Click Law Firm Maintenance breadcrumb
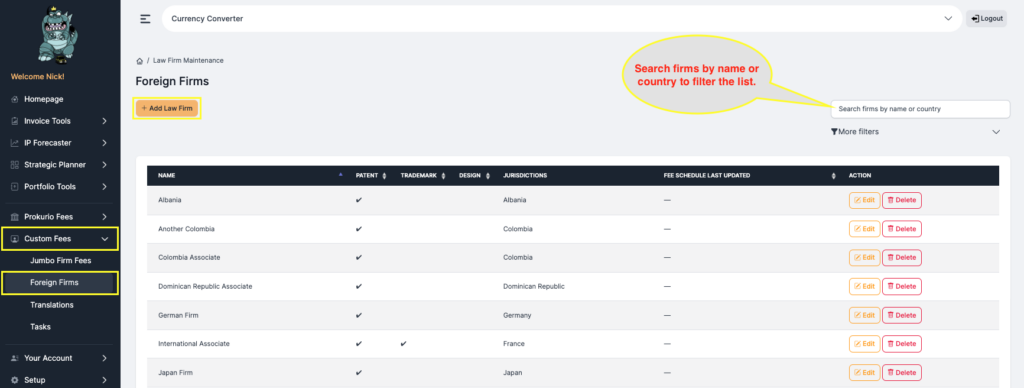The height and width of the screenshot is (388, 1024). [x=188, y=60]
